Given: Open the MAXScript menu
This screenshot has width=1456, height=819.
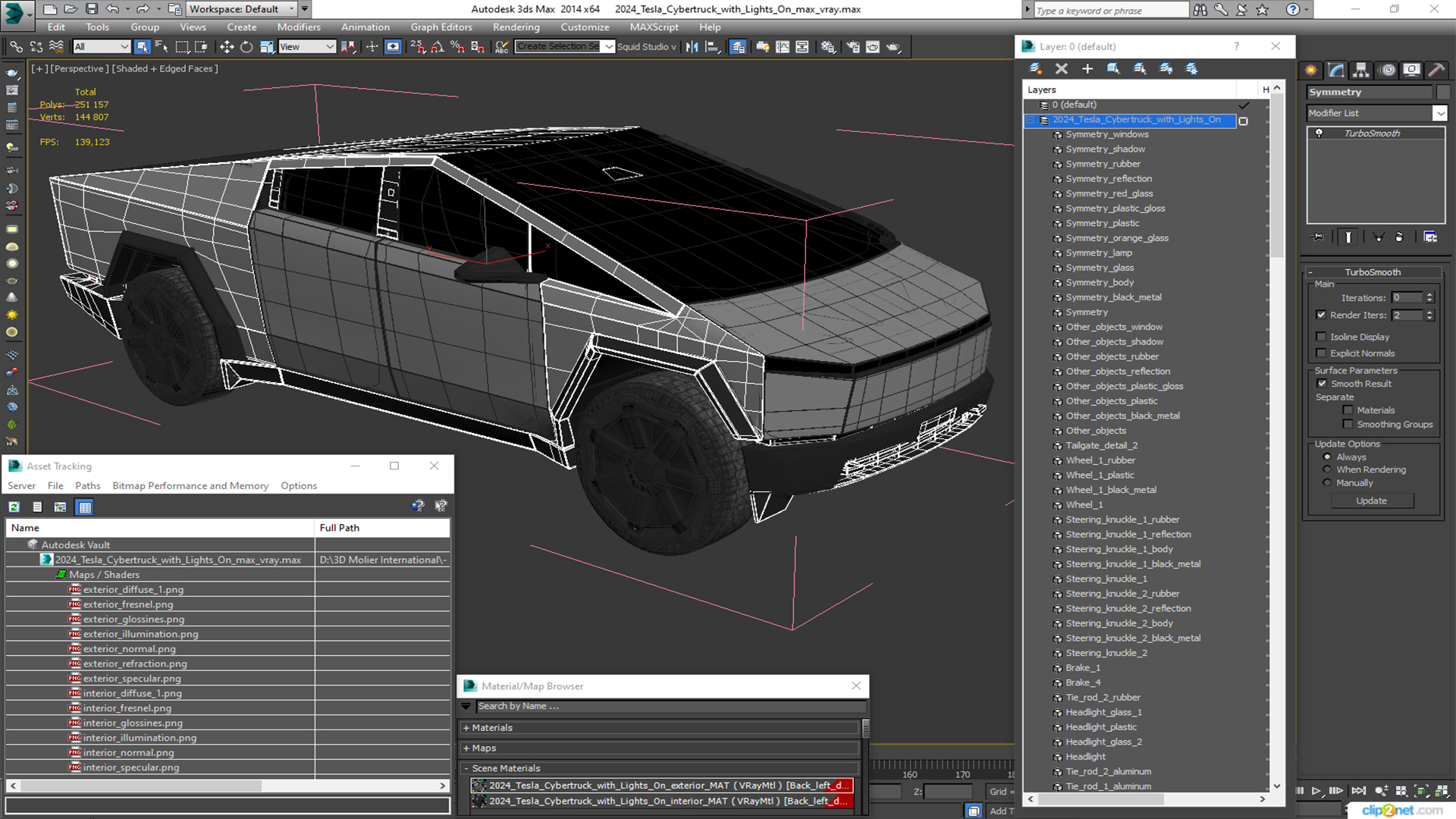Looking at the screenshot, I should click(x=654, y=27).
